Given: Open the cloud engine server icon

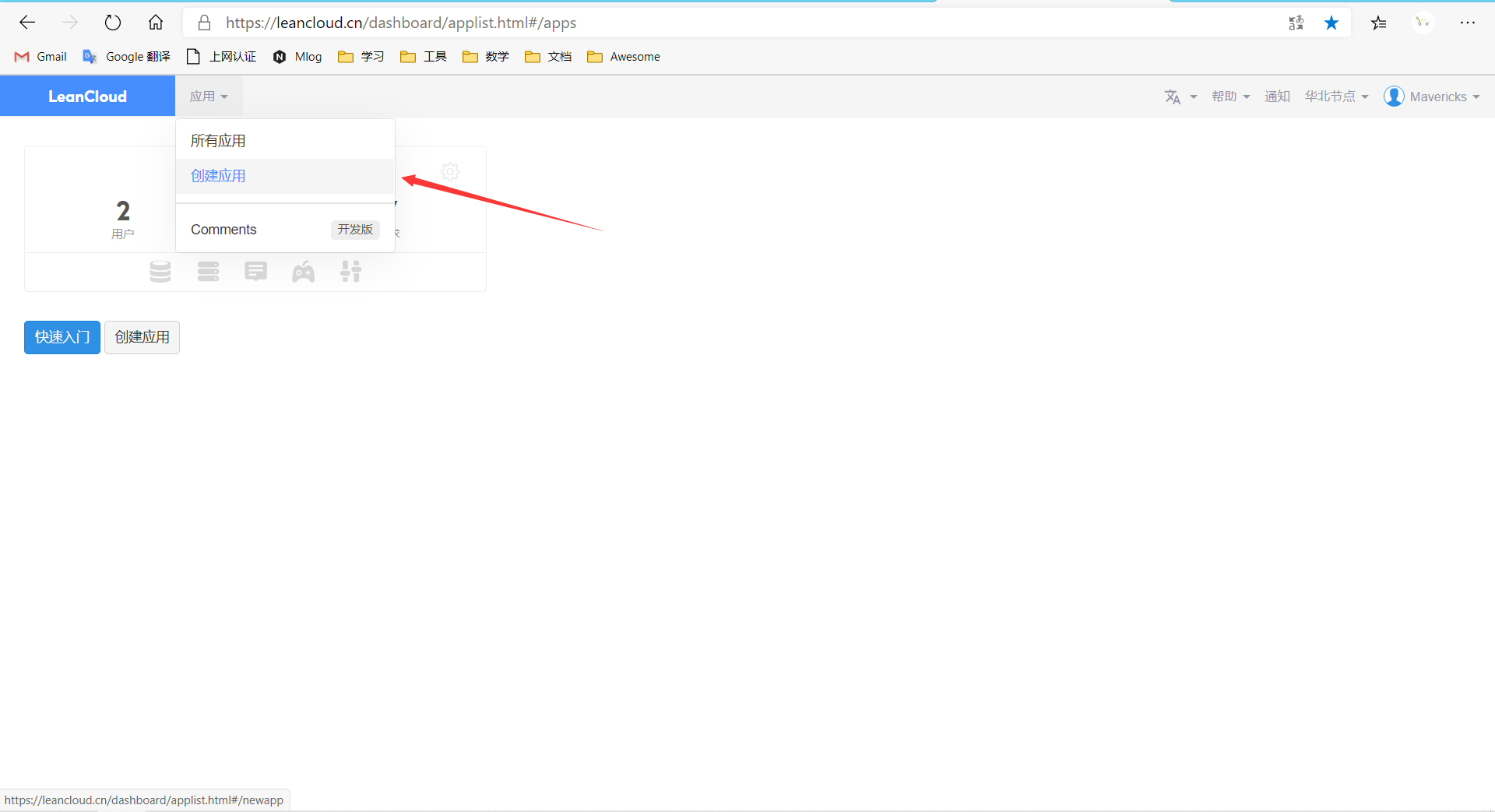Looking at the screenshot, I should pyautogui.click(x=208, y=272).
